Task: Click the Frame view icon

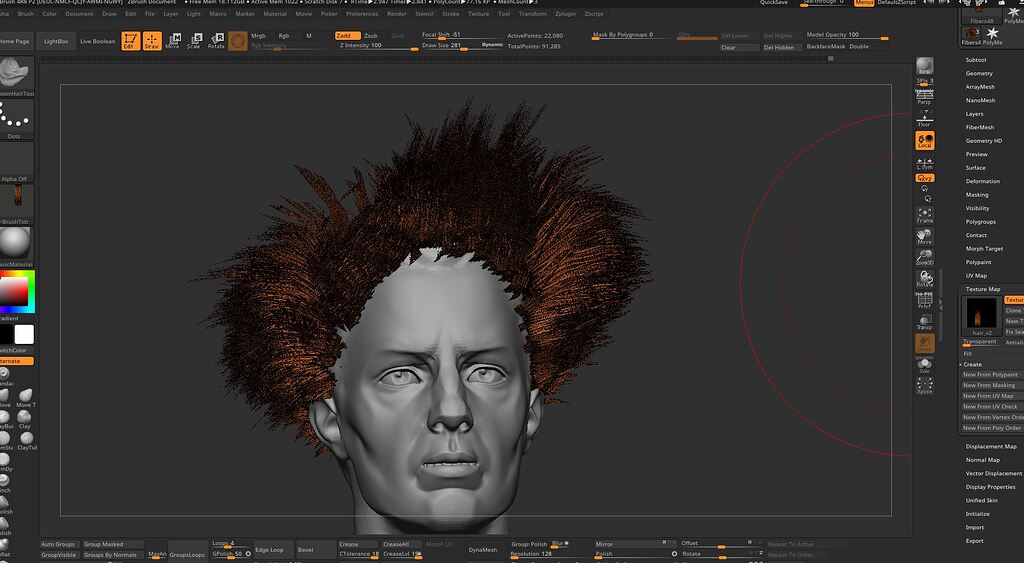Action: click(x=925, y=214)
